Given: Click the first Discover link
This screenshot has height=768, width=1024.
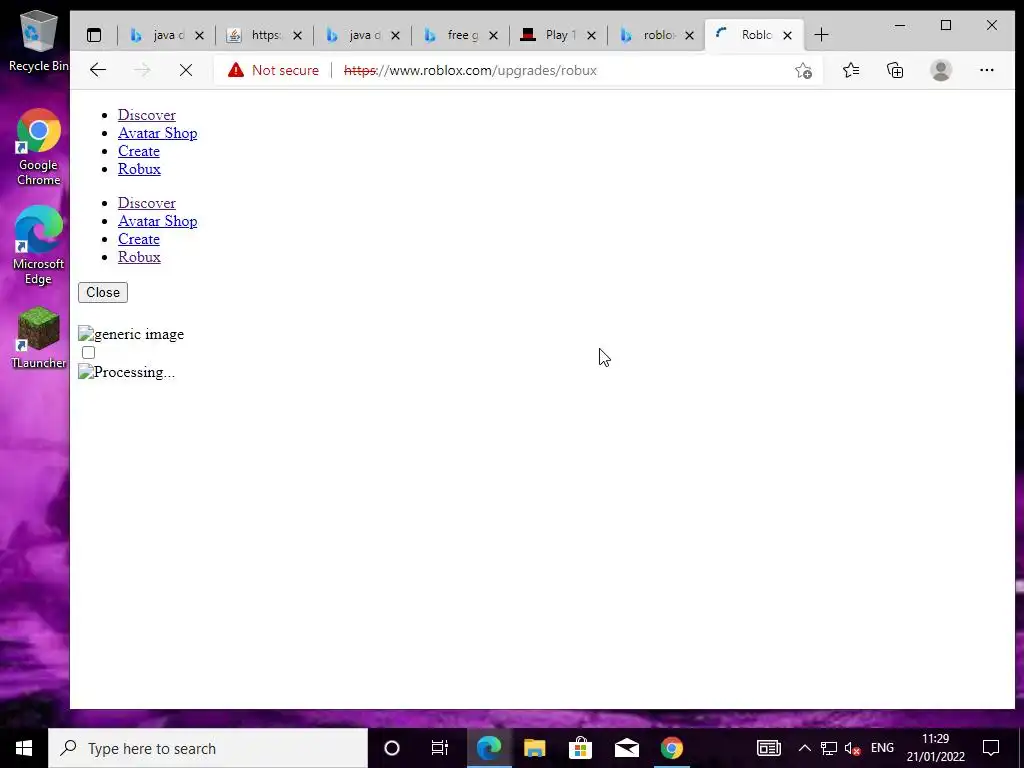Looking at the screenshot, I should [147, 115].
